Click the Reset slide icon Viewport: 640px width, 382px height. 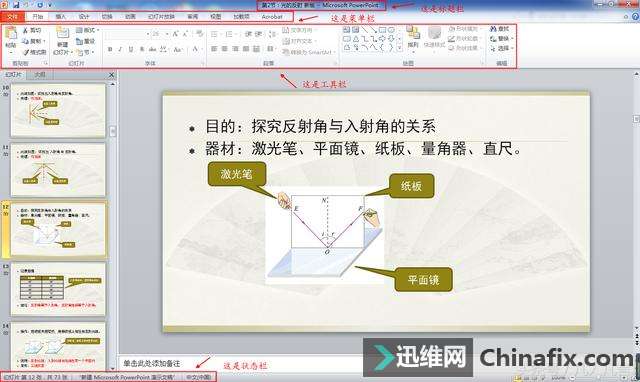pos(79,41)
